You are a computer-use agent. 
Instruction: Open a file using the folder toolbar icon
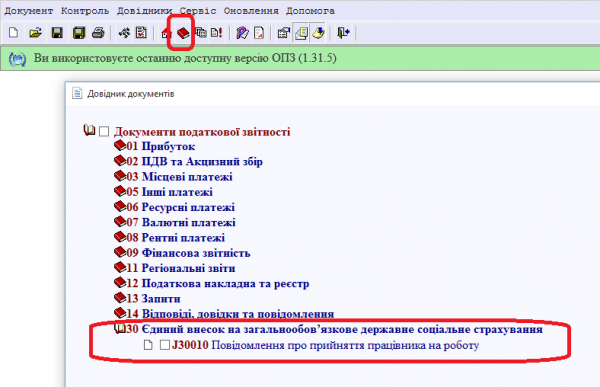(35, 33)
